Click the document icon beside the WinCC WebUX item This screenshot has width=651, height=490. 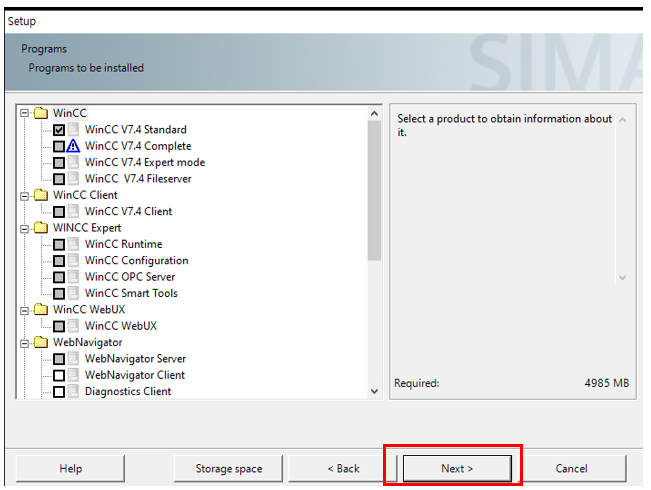[x=73, y=326]
